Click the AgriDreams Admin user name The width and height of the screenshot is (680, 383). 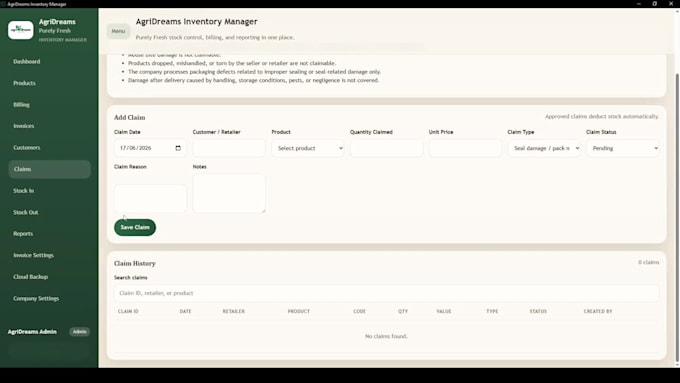pyautogui.click(x=32, y=332)
